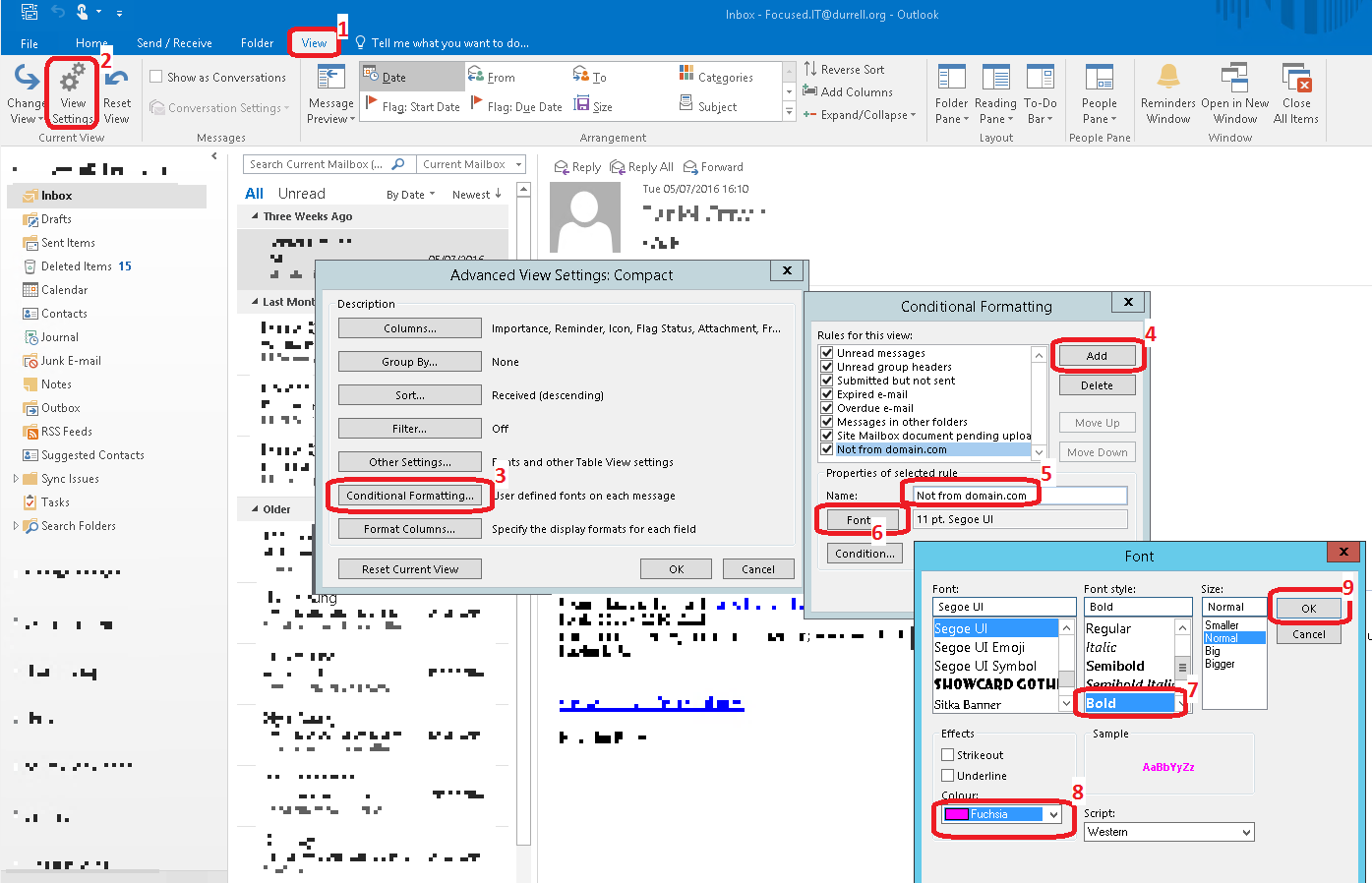Open the People Pane icon
Image resolution: width=1372 pixels, height=883 pixels.
pos(1099,79)
